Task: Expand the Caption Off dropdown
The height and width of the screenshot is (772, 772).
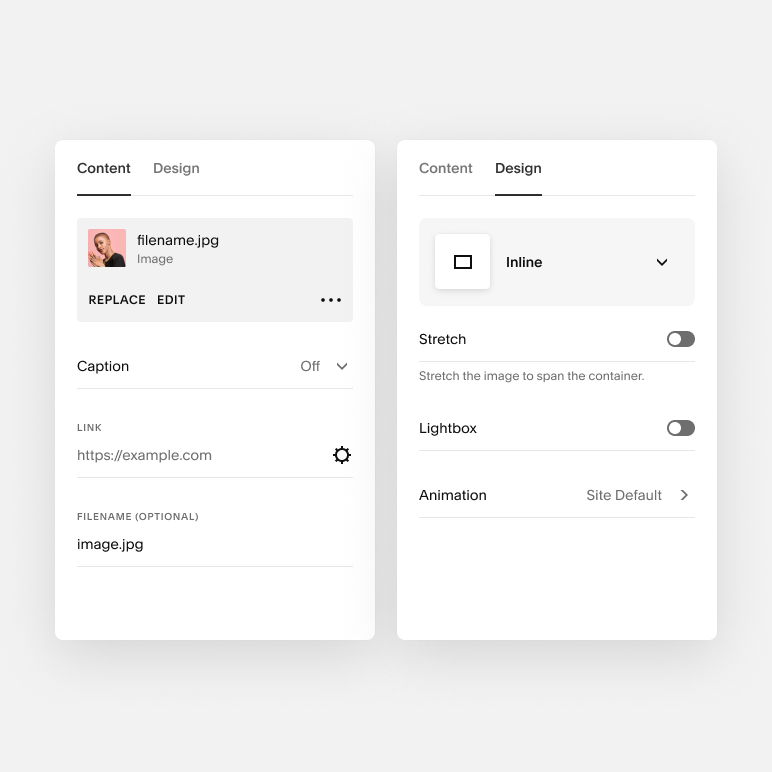Action: click(x=324, y=366)
